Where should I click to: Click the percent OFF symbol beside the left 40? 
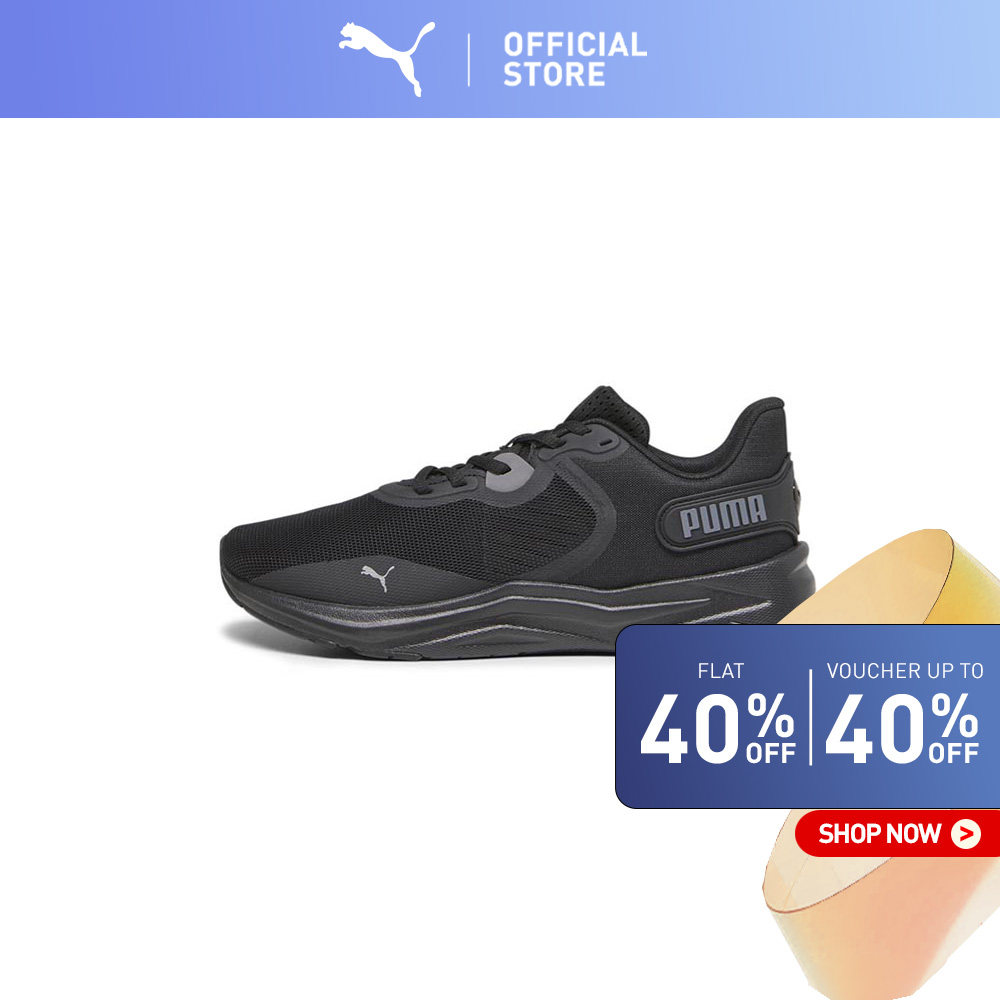(770, 729)
